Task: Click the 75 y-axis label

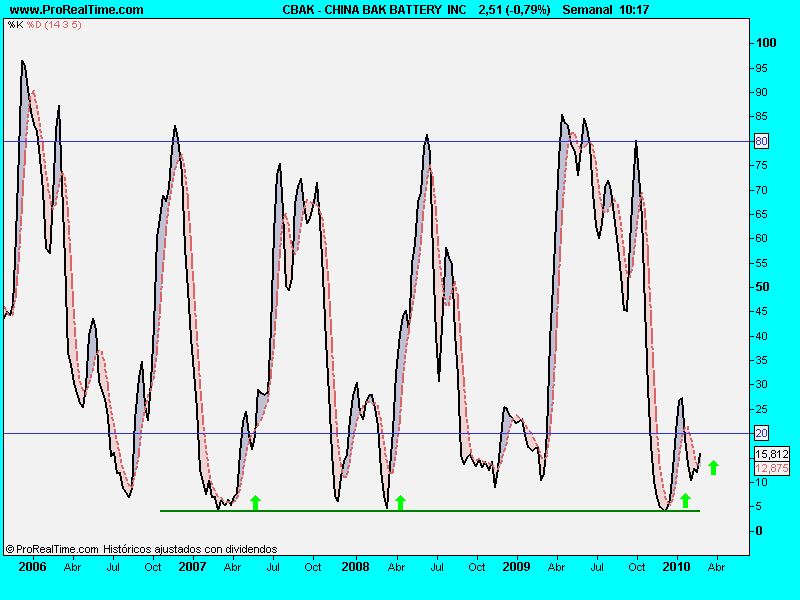Action: pos(761,165)
